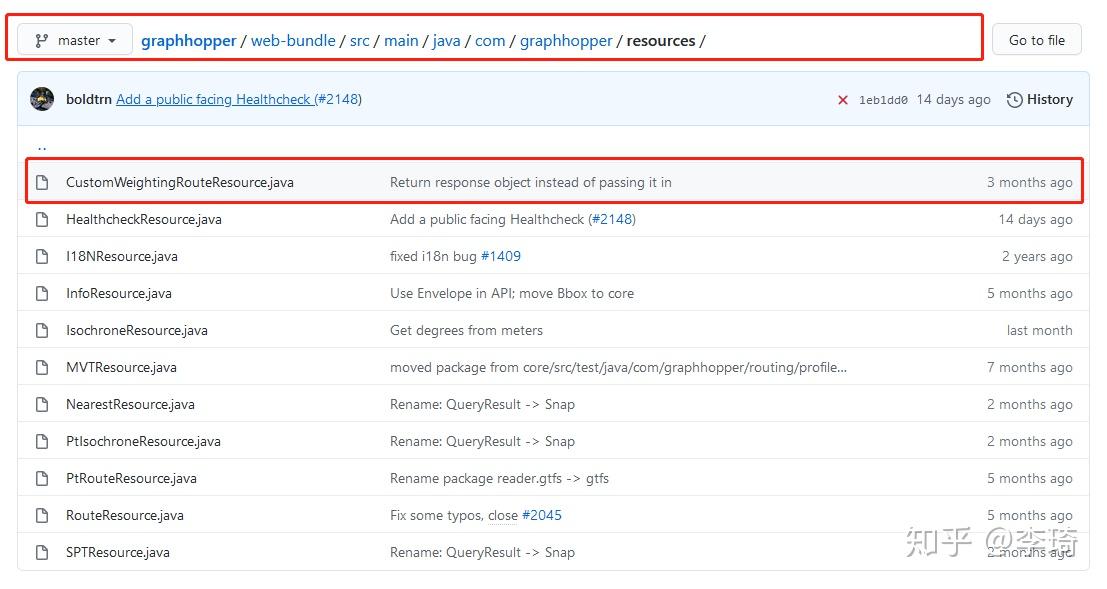The height and width of the screenshot is (589, 1107).
Task: Open commit hash 1eb1dd0
Action: point(883,100)
